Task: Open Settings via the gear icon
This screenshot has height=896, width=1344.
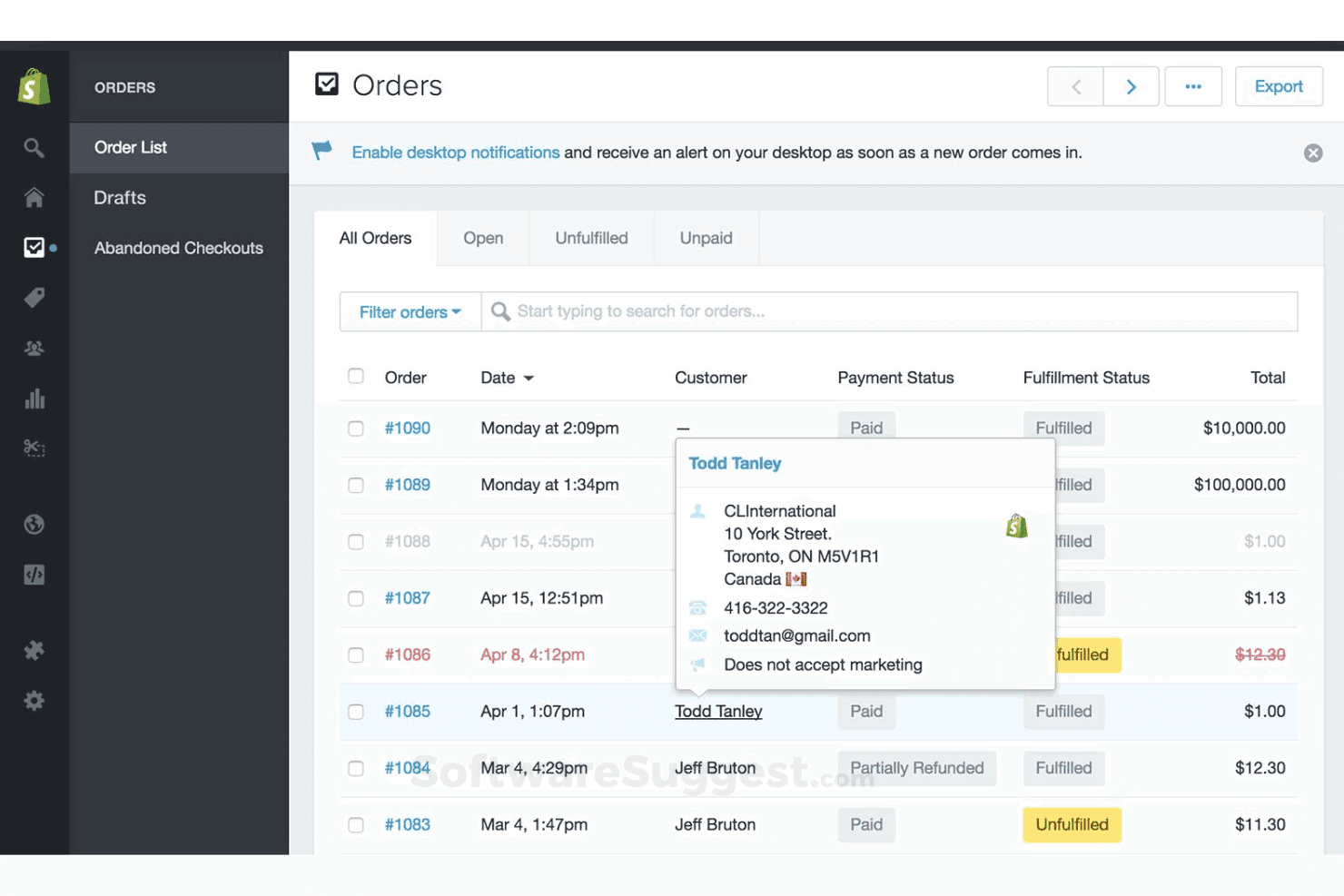Action: [x=34, y=701]
